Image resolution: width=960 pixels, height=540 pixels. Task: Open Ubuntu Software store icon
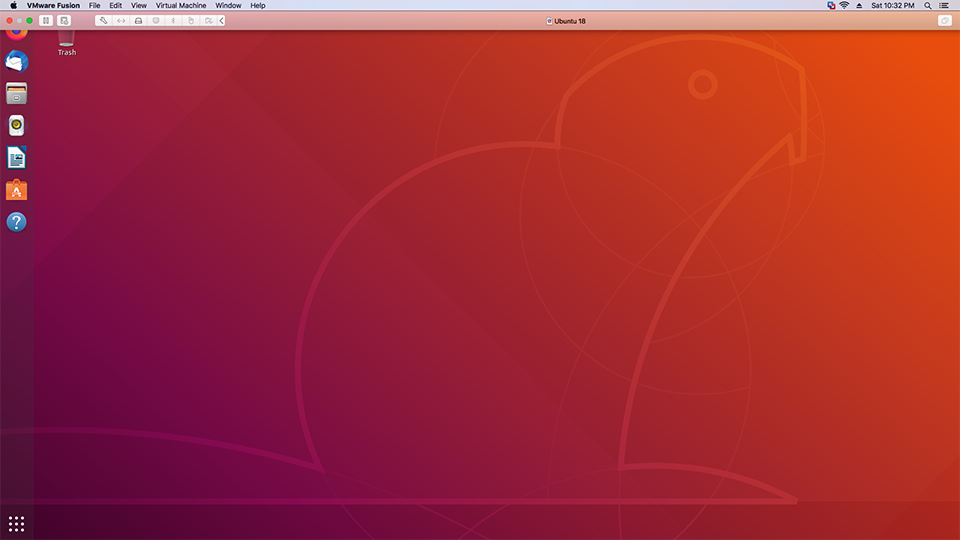17,190
